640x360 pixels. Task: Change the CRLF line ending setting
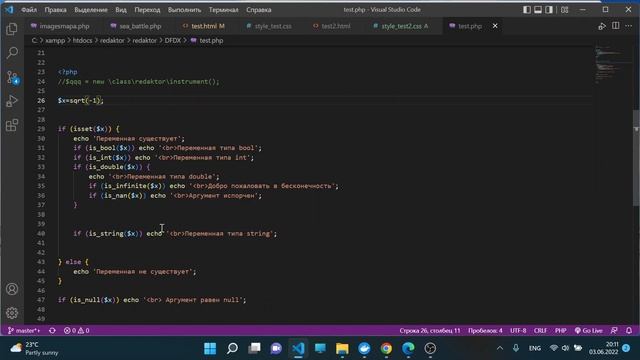point(540,330)
